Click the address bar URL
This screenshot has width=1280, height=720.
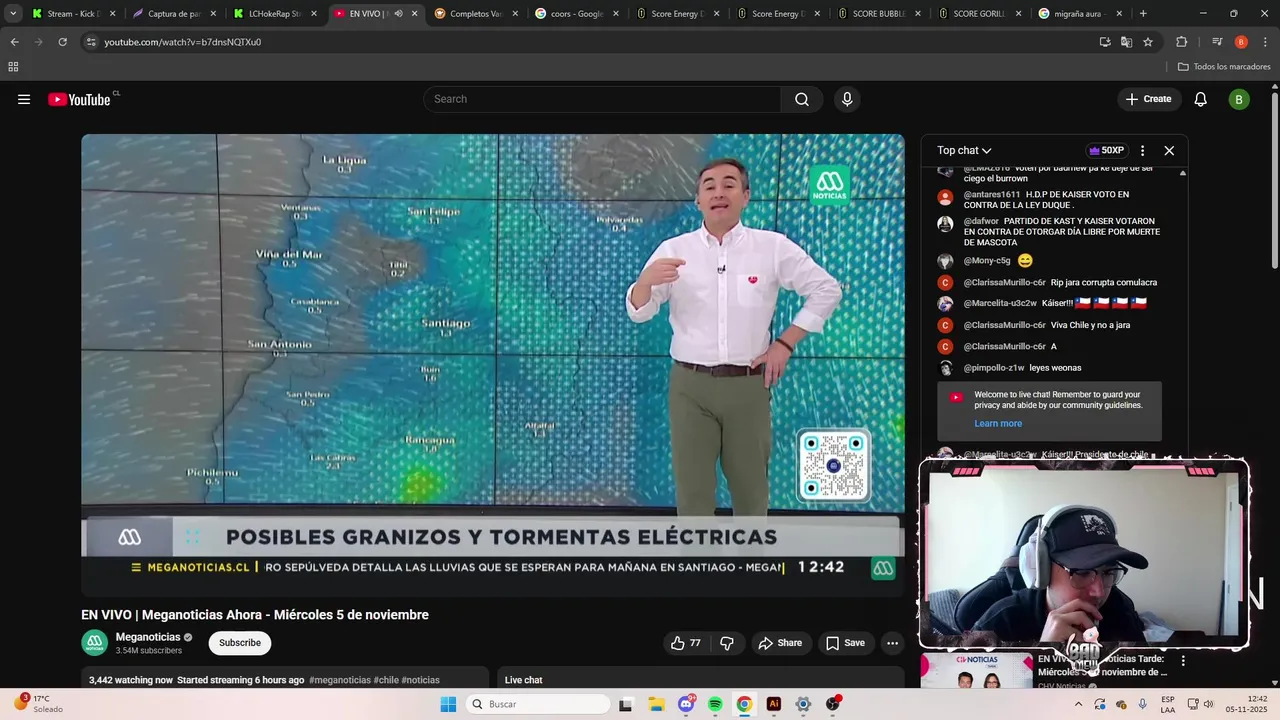click(x=183, y=42)
